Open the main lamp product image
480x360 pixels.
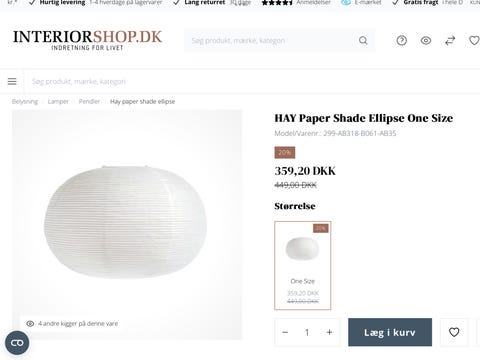[x=127, y=225]
